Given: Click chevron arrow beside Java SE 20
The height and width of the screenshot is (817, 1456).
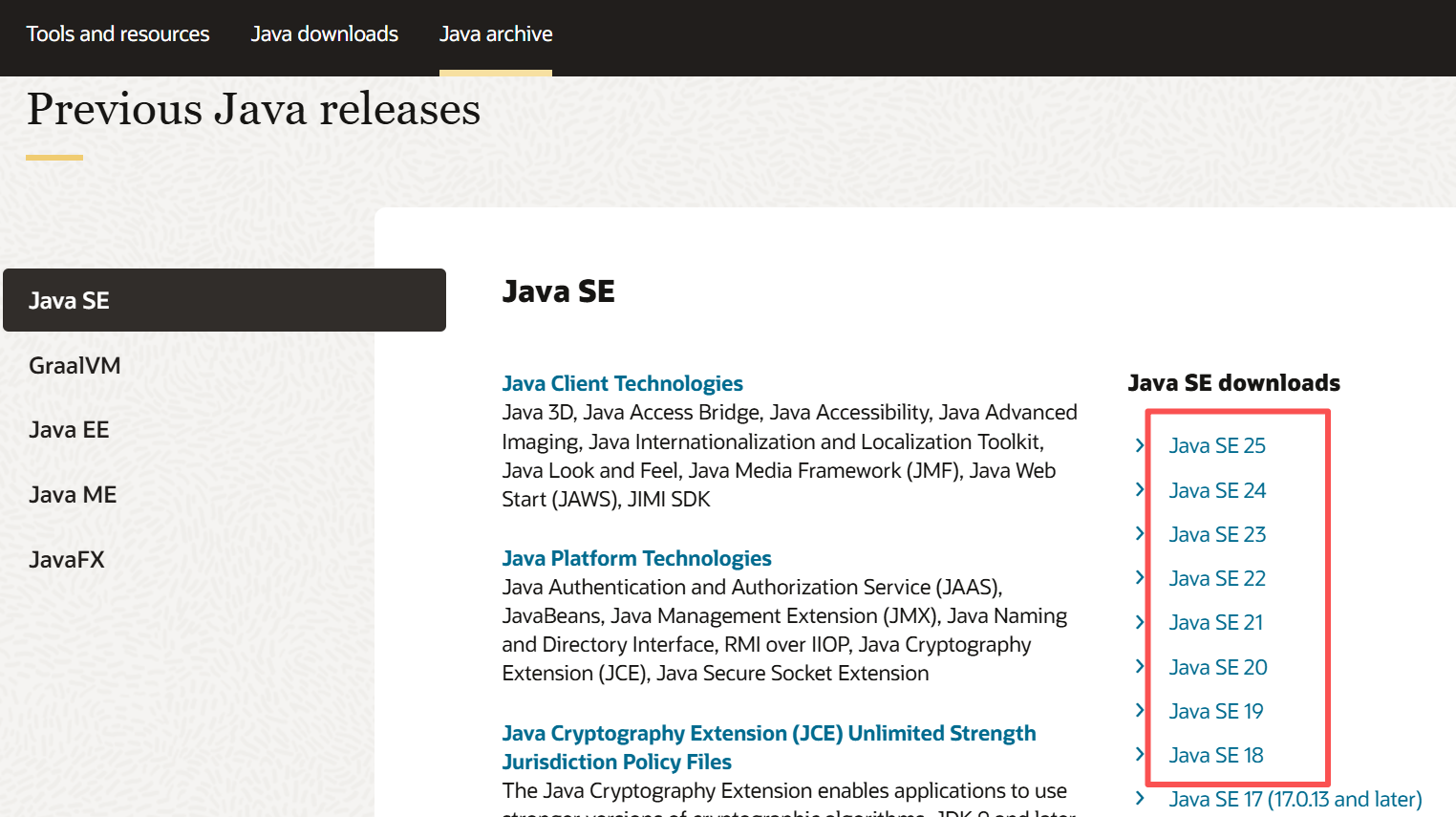Looking at the screenshot, I should 1140,666.
